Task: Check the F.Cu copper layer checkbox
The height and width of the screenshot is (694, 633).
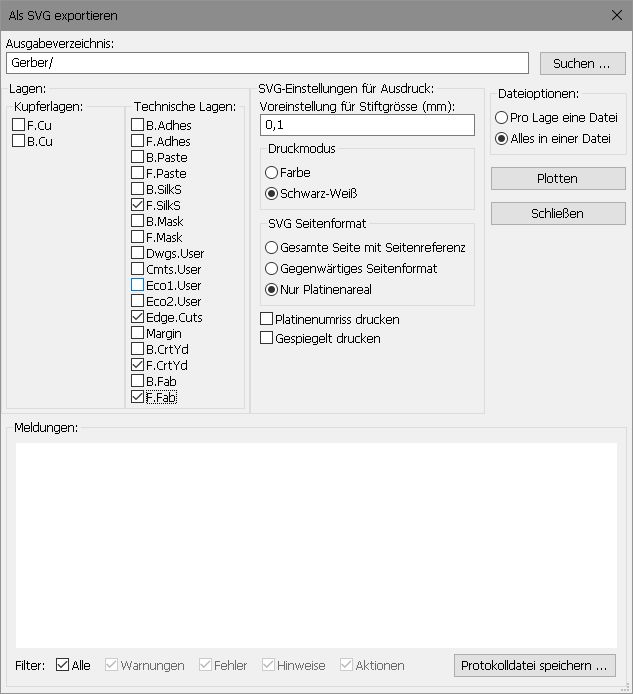Action: coord(19,125)
